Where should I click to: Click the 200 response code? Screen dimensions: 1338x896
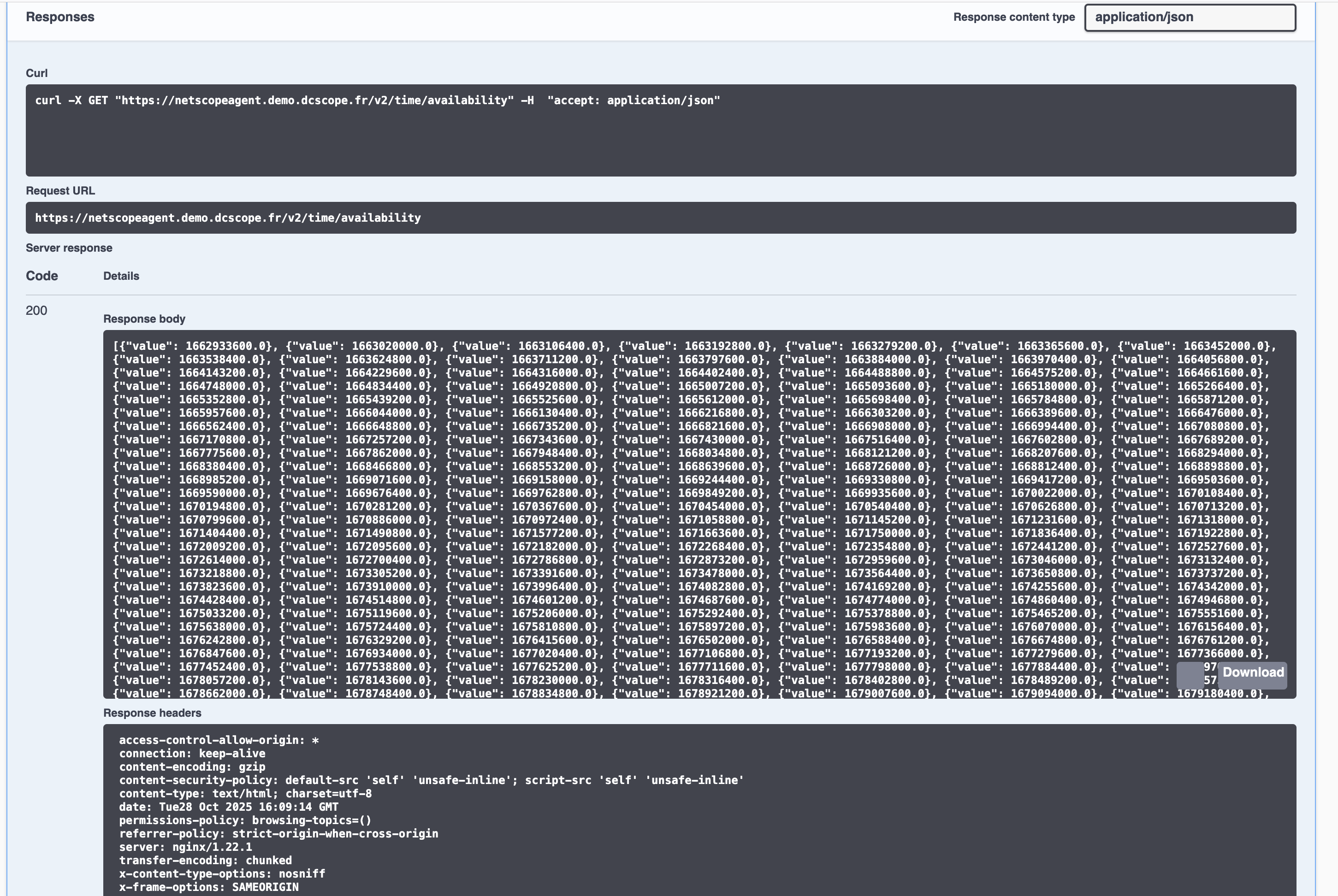[x=36, y=310]
